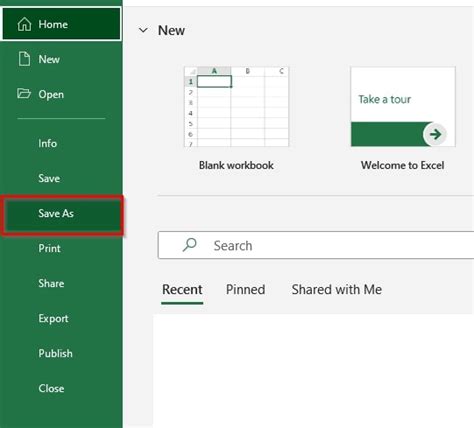Click the Blank workbook label
The width and height of the screenshot is (474, 428).
(236, 165)
